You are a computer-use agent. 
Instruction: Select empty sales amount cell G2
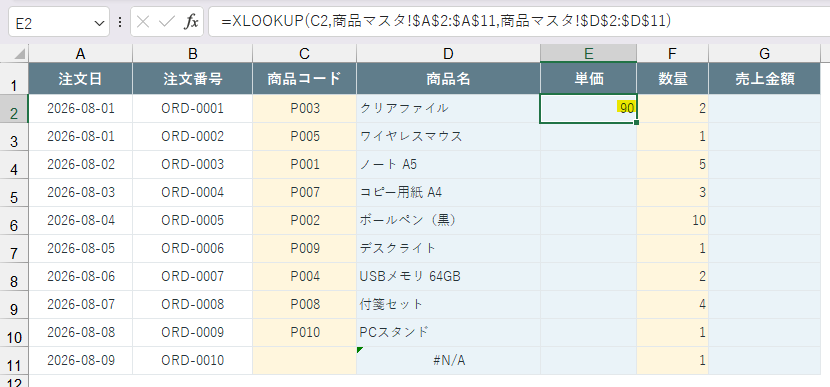(x=764, y=109)
